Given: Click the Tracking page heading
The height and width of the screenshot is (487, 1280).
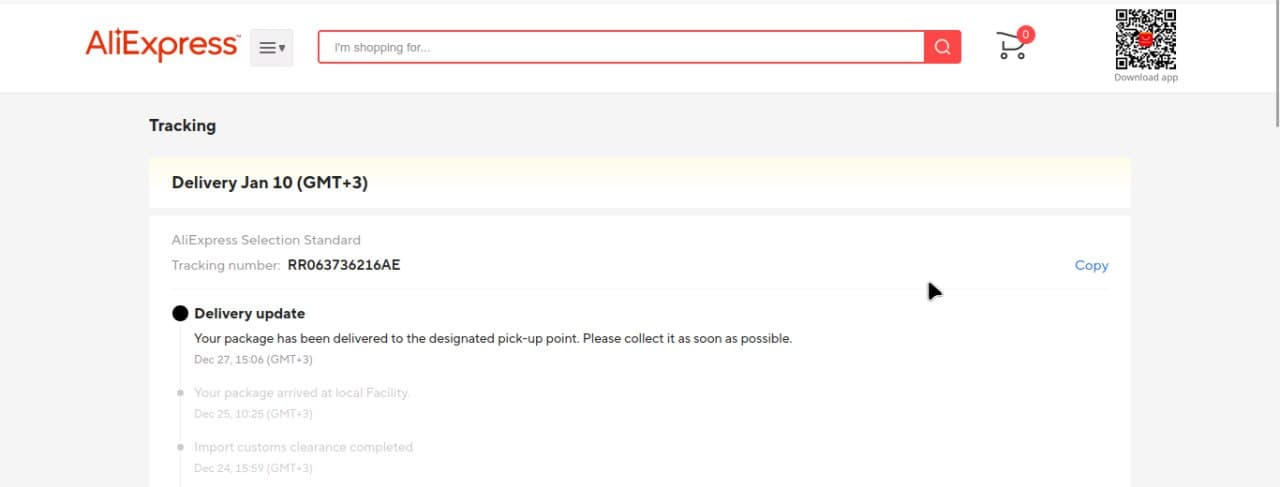Looking at the screenshot, I should click(x=182, y=125).
